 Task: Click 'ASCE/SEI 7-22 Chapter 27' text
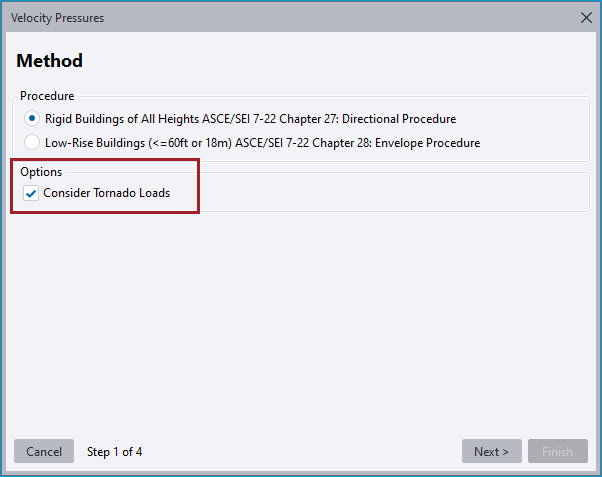[270, 119]
